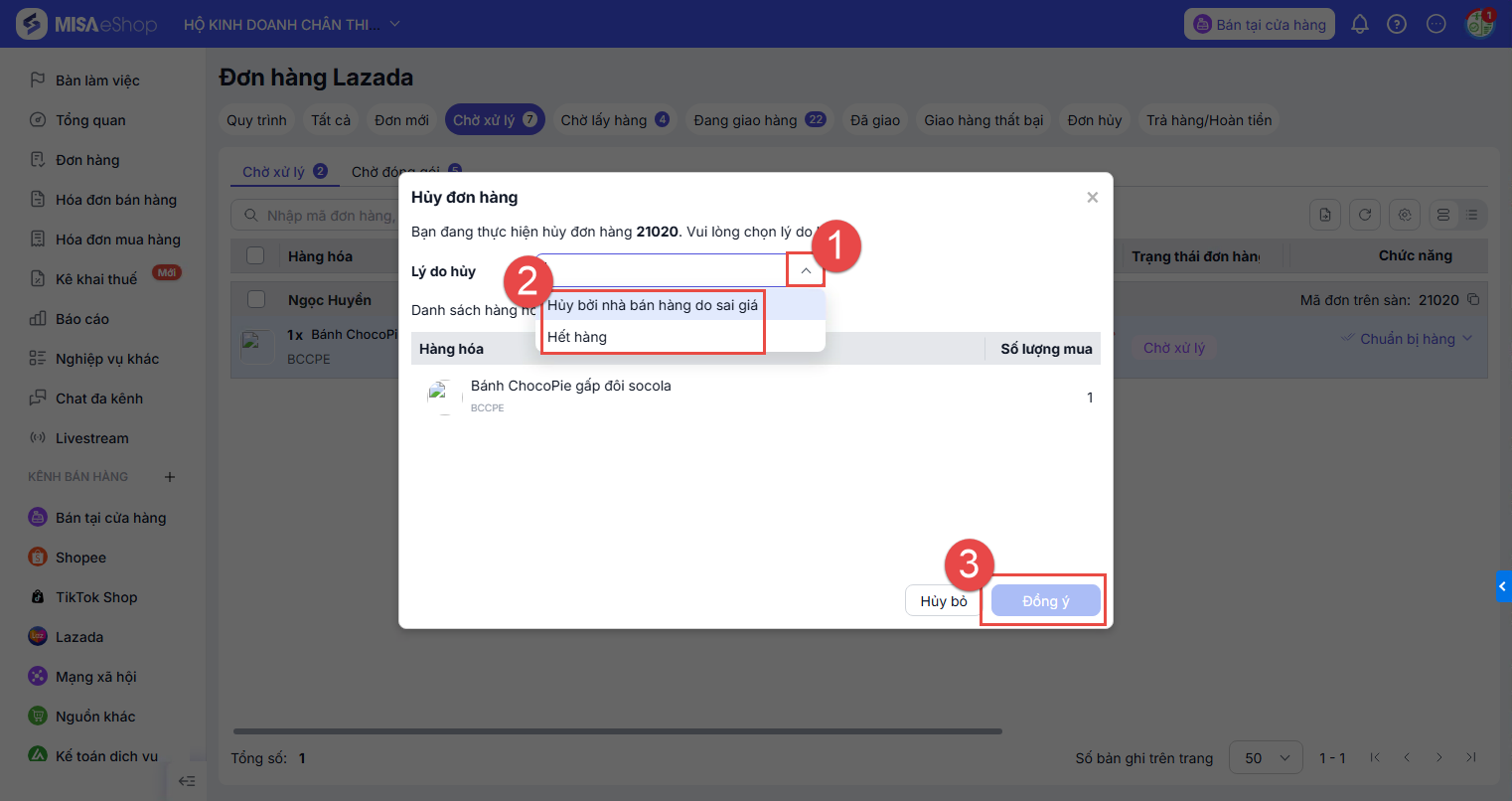Click the order search input field
The height and width of the screenshot is (801, 1512).
click(316, 215)
